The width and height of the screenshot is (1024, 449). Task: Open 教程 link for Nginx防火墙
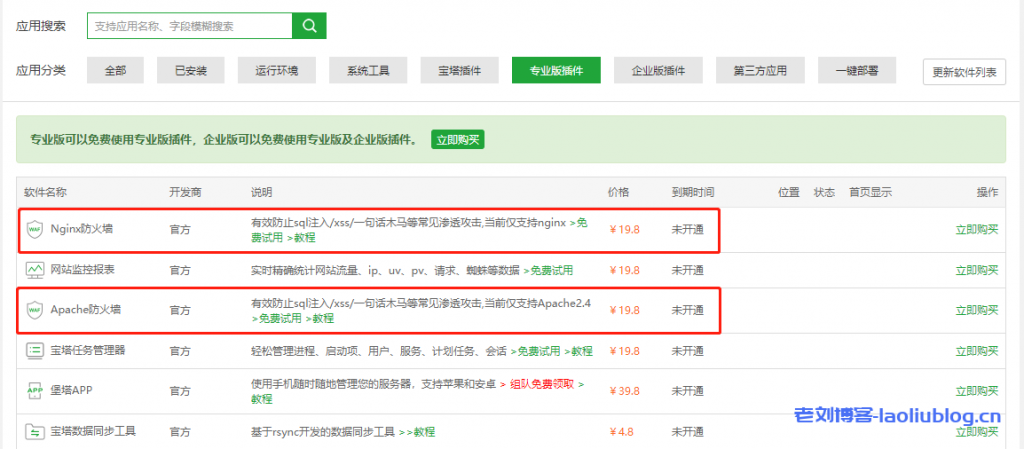(x=301, y=238)
